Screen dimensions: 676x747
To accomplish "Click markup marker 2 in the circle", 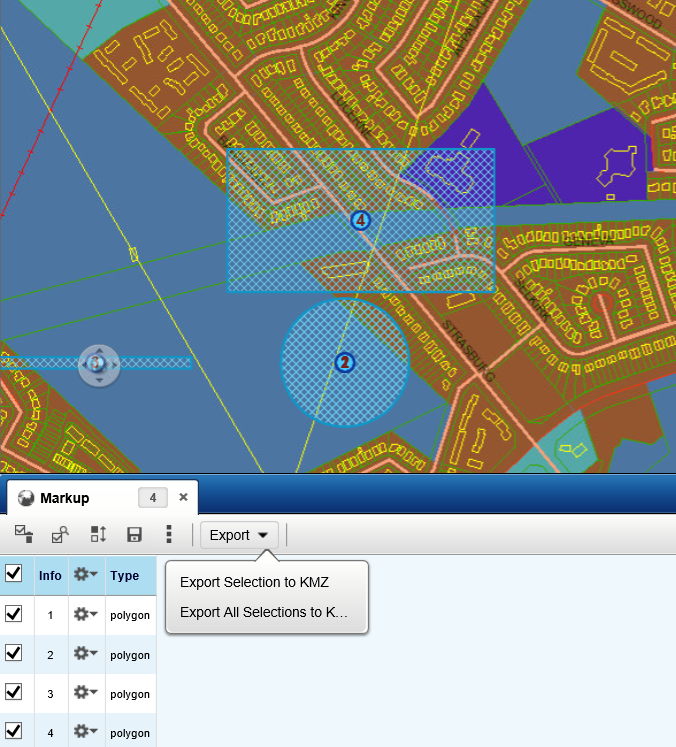I will tap(345, 362).
